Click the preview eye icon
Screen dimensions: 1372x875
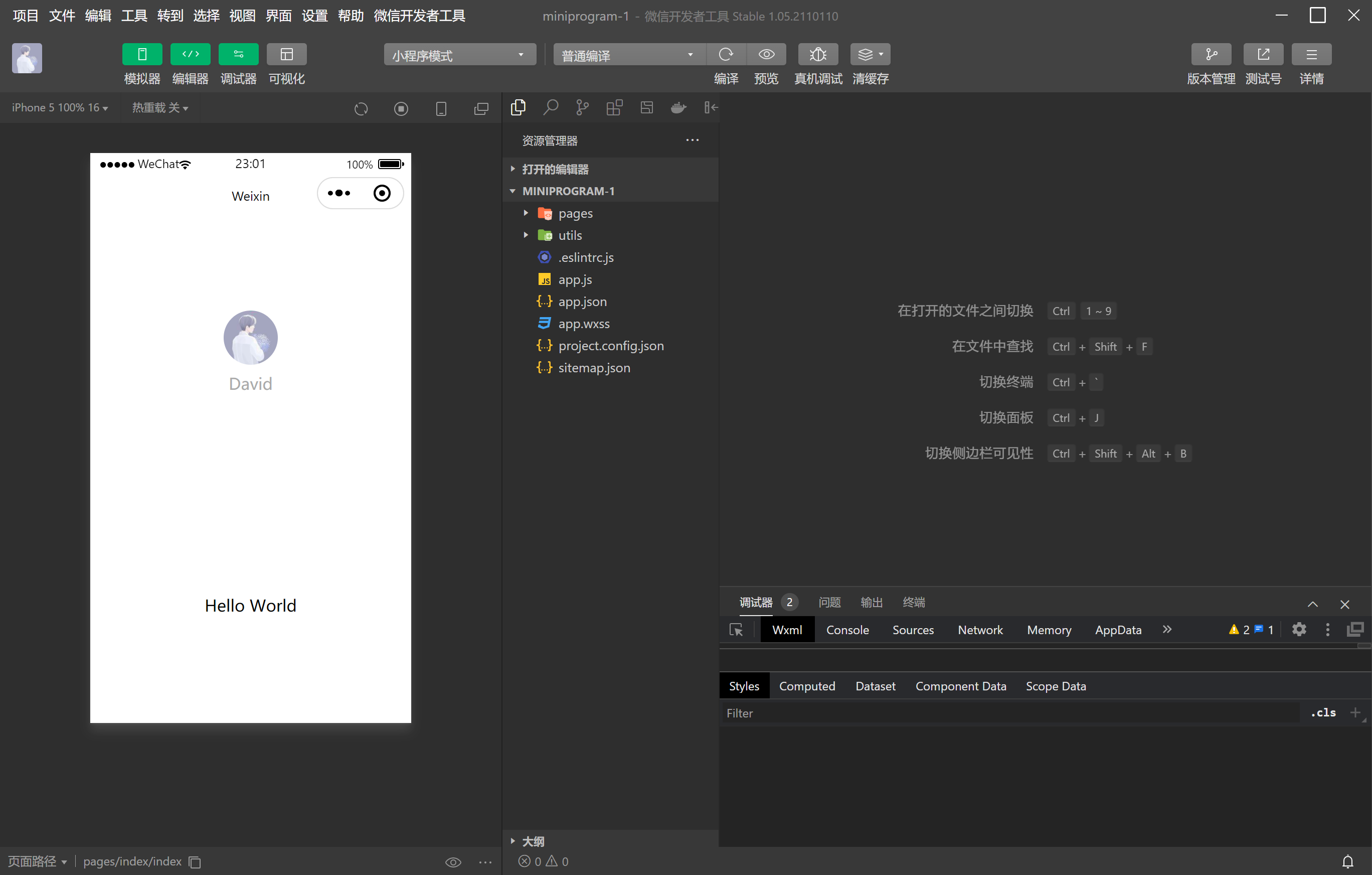[x=766, y=55]
